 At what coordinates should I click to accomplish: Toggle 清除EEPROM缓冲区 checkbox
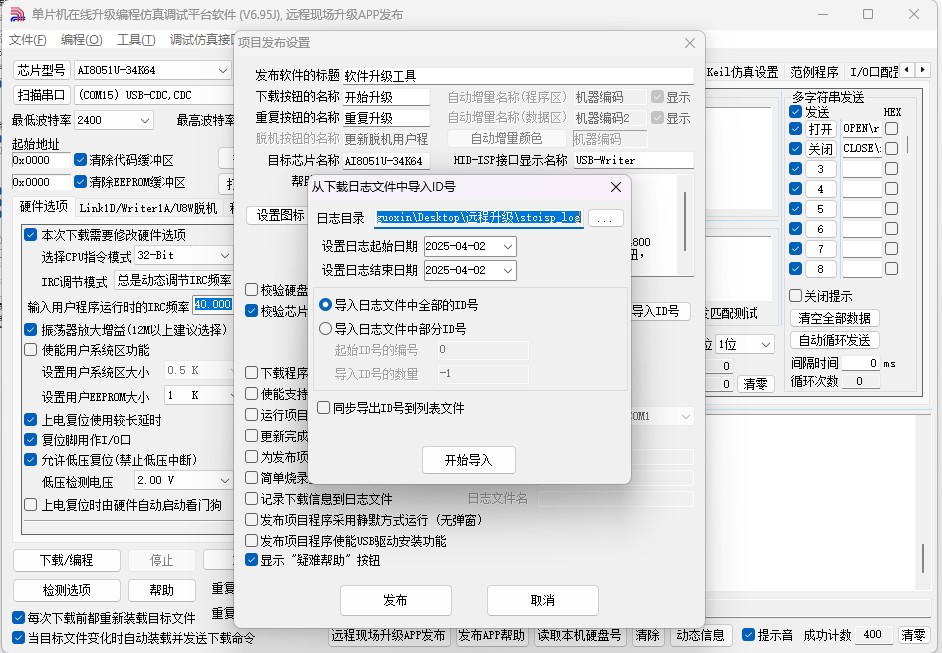[x=81, y=181]
